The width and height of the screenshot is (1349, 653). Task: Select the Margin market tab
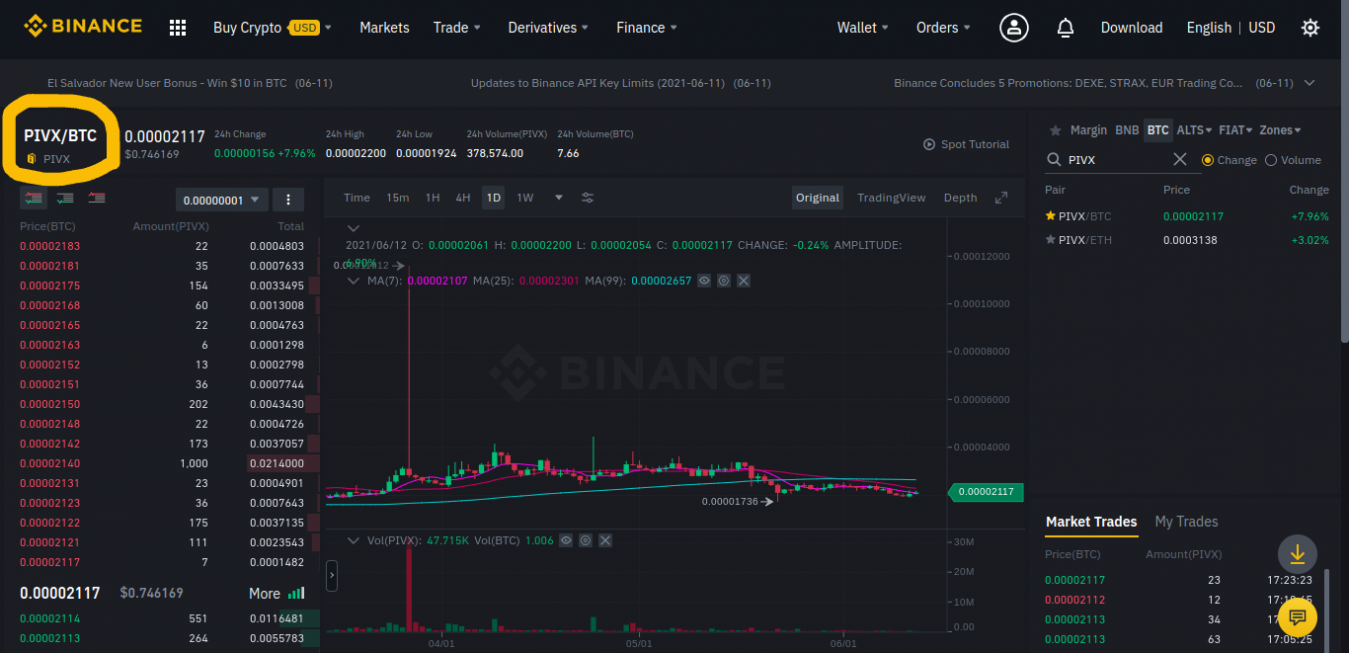1088,130
